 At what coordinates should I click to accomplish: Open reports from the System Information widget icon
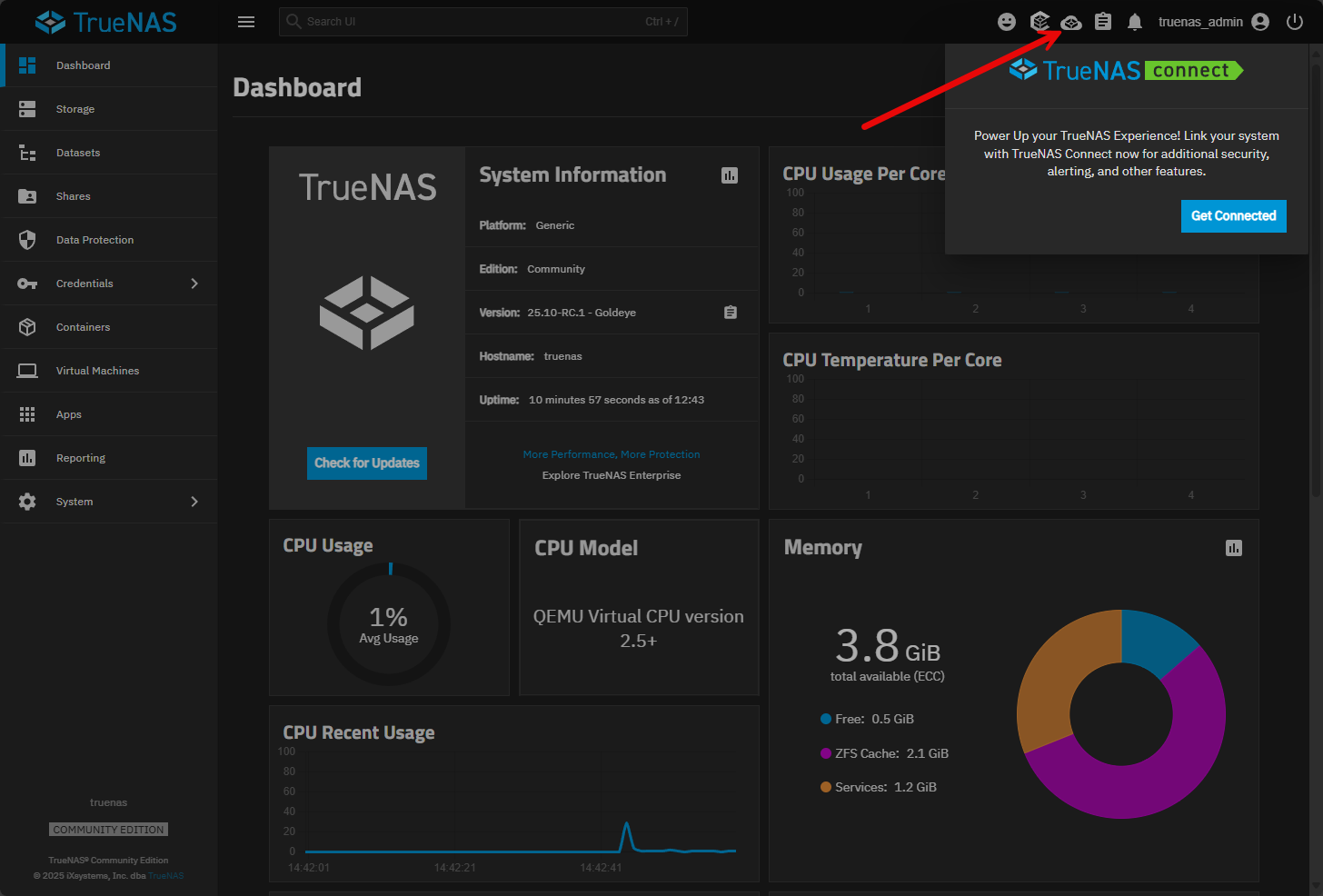click(730, 175)
